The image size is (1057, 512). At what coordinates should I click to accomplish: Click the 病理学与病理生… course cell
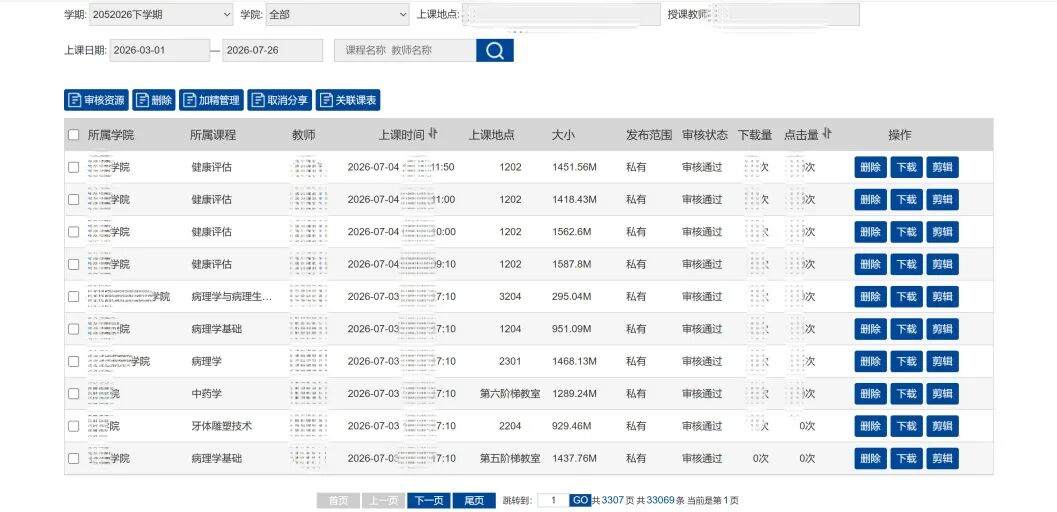[232, 296]
